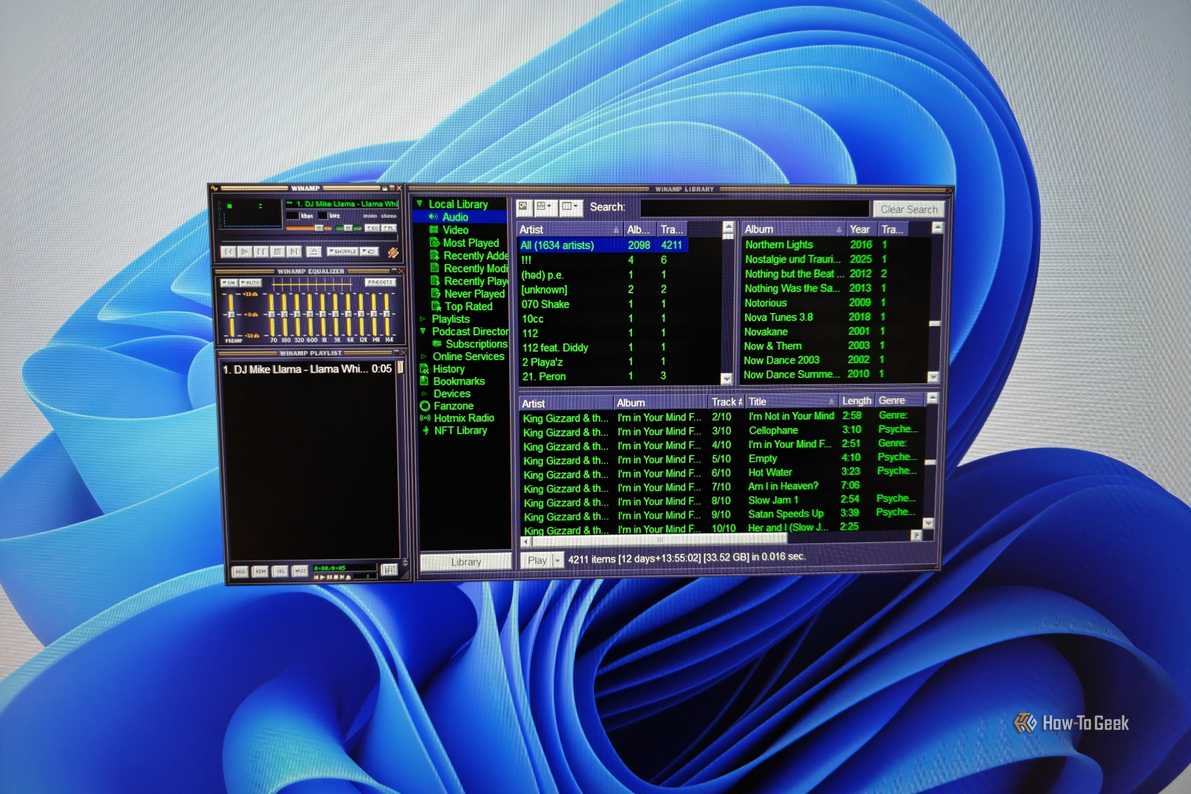This screenshot has width=1191, height=794.
Task: Toggle the equalizer ON button
Action: 229,283
